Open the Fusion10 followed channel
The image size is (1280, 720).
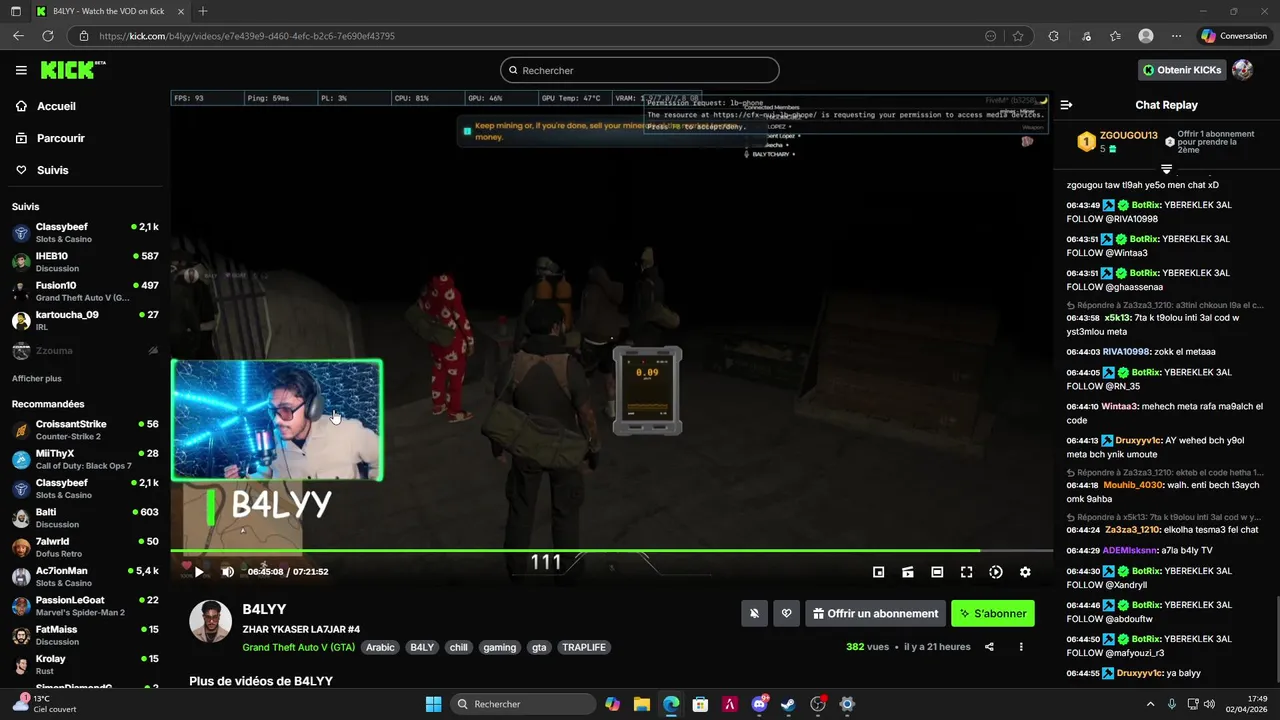85,291
